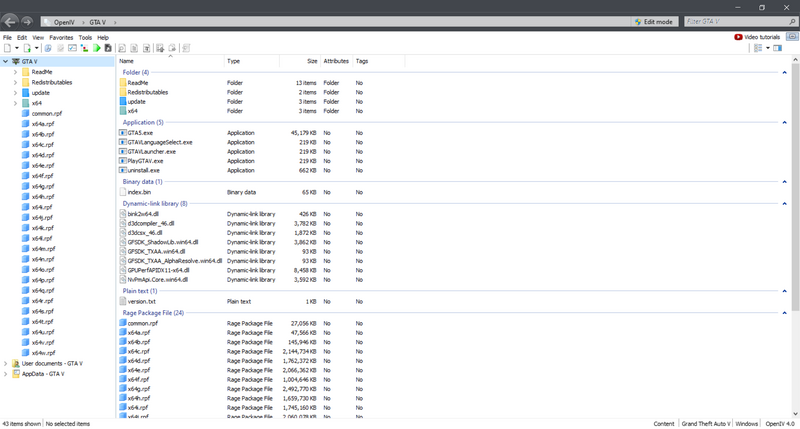Collapse the Folder (4) group
This screenshot has width=800, height=429.
784,72
